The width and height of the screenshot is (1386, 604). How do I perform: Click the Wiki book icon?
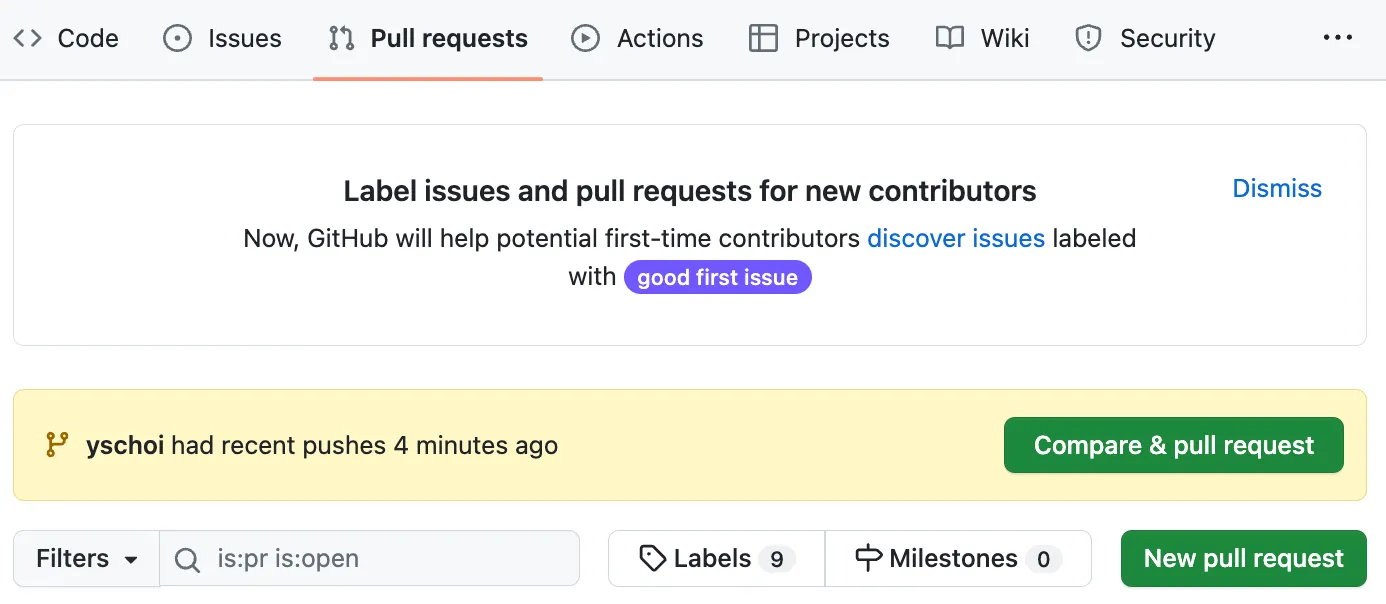949,39
